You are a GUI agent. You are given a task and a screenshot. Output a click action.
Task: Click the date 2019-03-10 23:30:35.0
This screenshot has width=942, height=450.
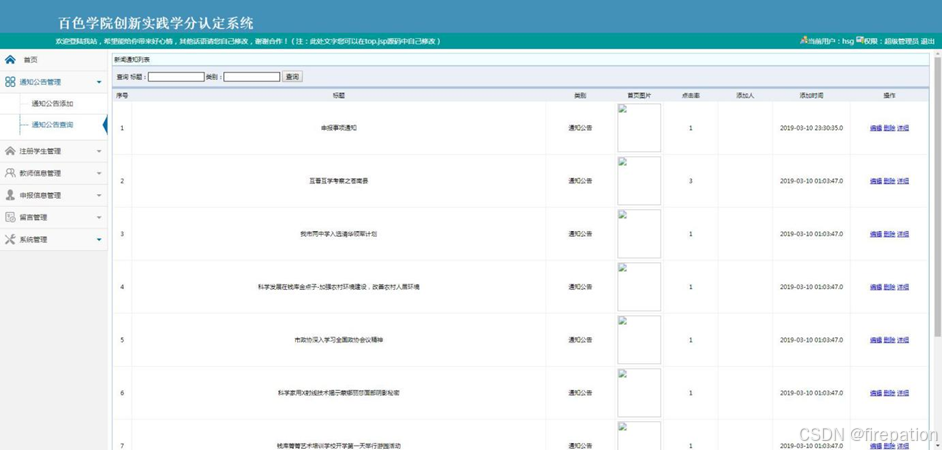point(811,128)
